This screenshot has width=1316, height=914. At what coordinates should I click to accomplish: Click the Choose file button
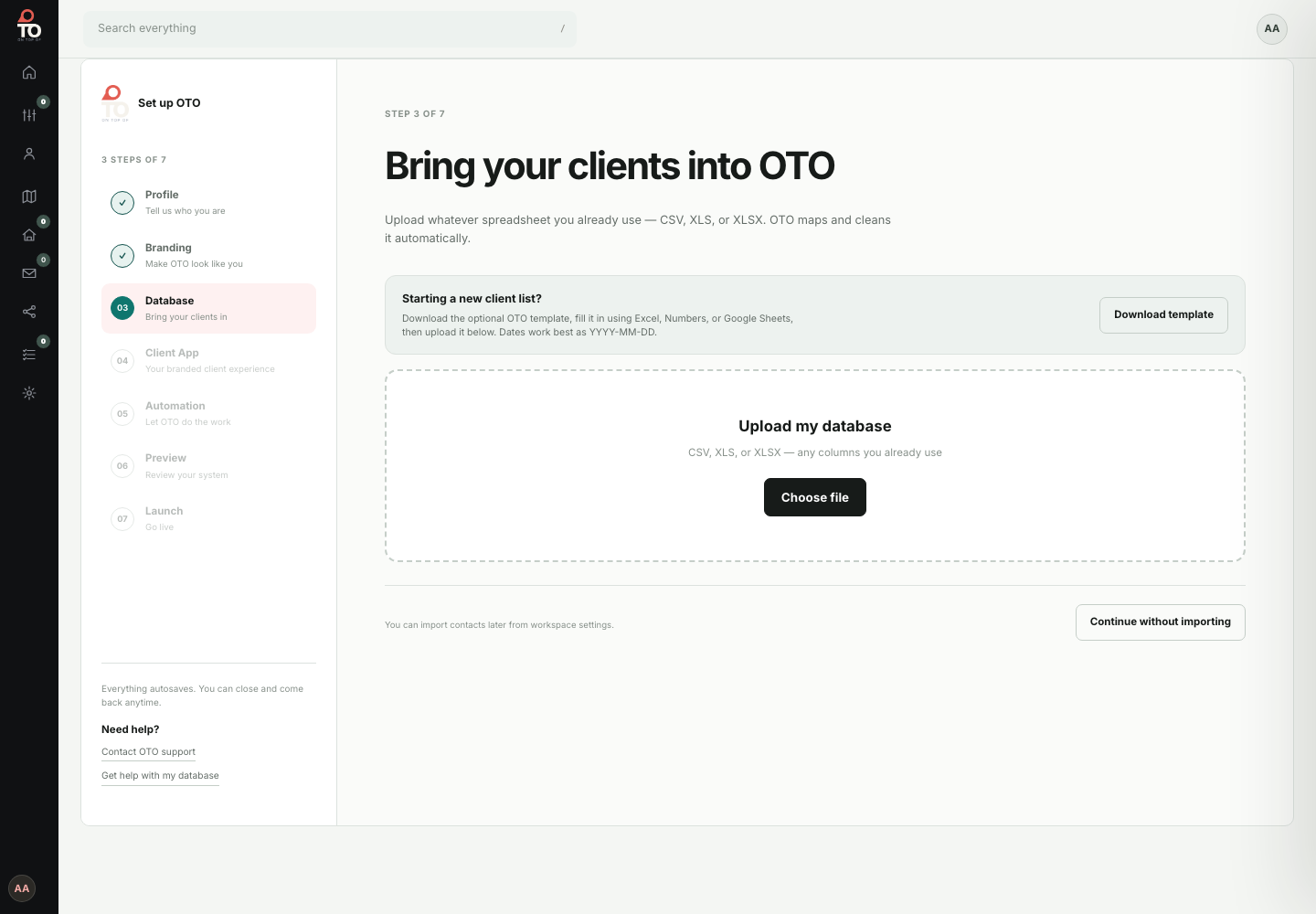pyautogui.click(x=815, y=497)
